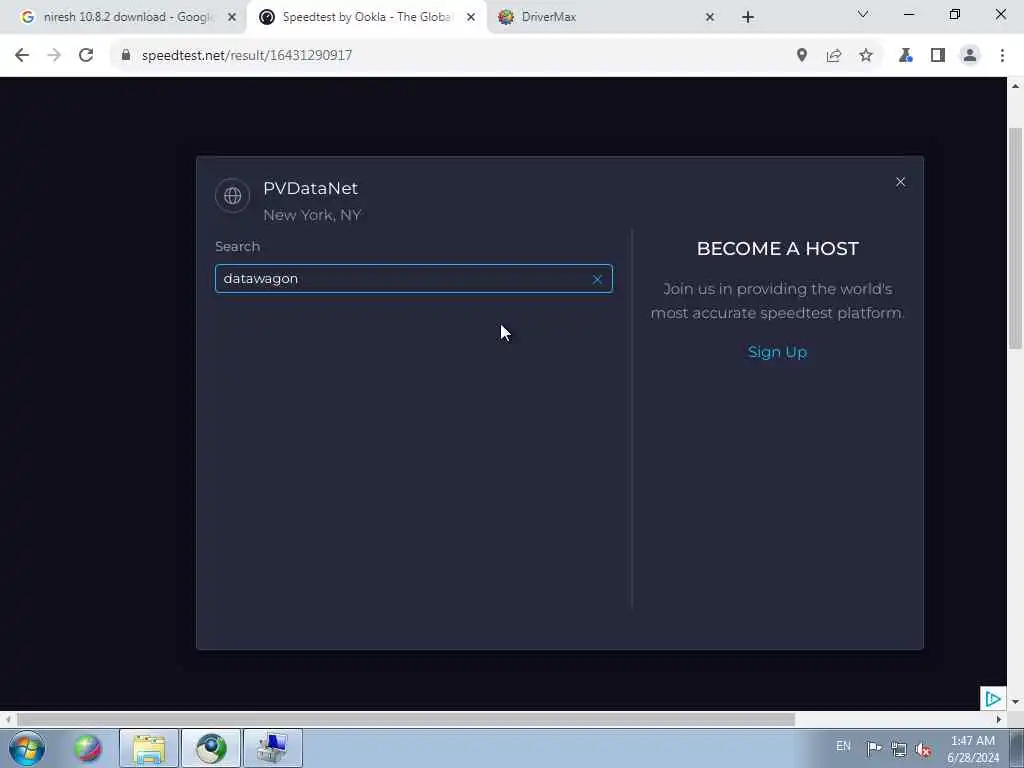
Task: View site lock security info
Action: tap(126, 56)
